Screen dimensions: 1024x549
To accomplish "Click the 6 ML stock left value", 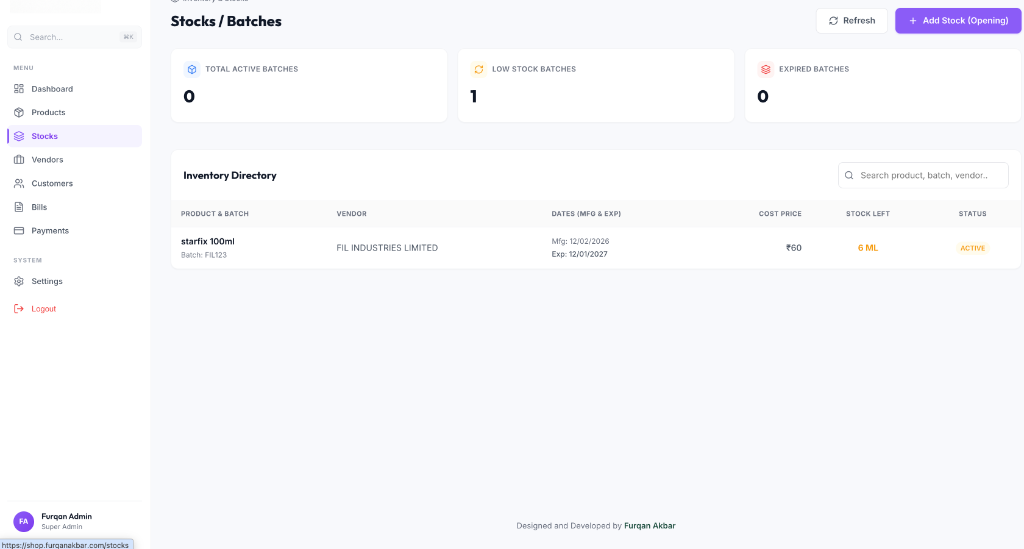I will coord(868,248).
